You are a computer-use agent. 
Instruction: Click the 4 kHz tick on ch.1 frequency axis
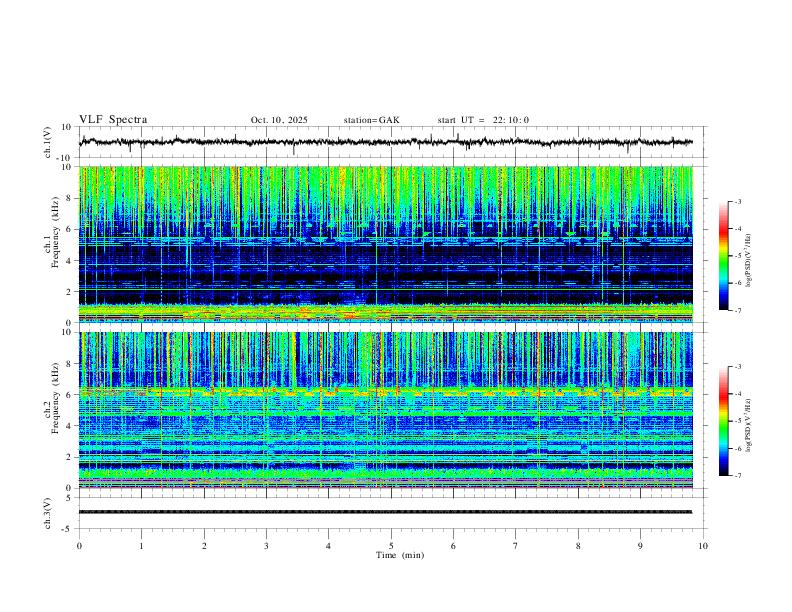[x=69, y=261]
